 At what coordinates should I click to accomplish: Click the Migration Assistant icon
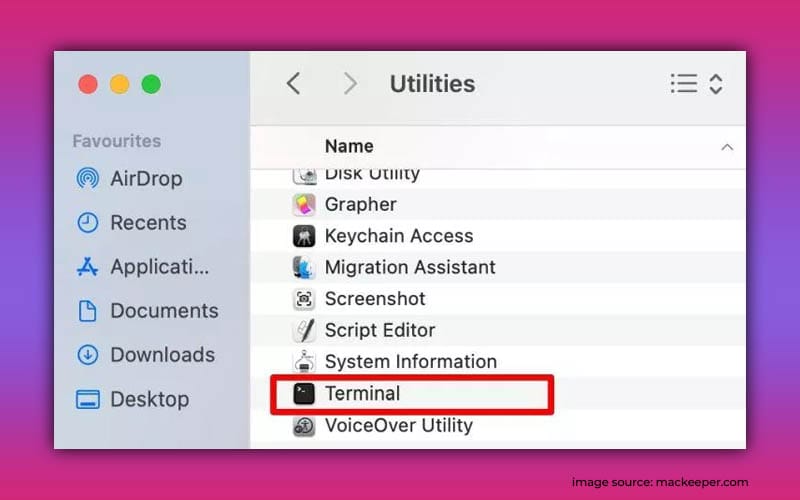[x=304, y=268]
